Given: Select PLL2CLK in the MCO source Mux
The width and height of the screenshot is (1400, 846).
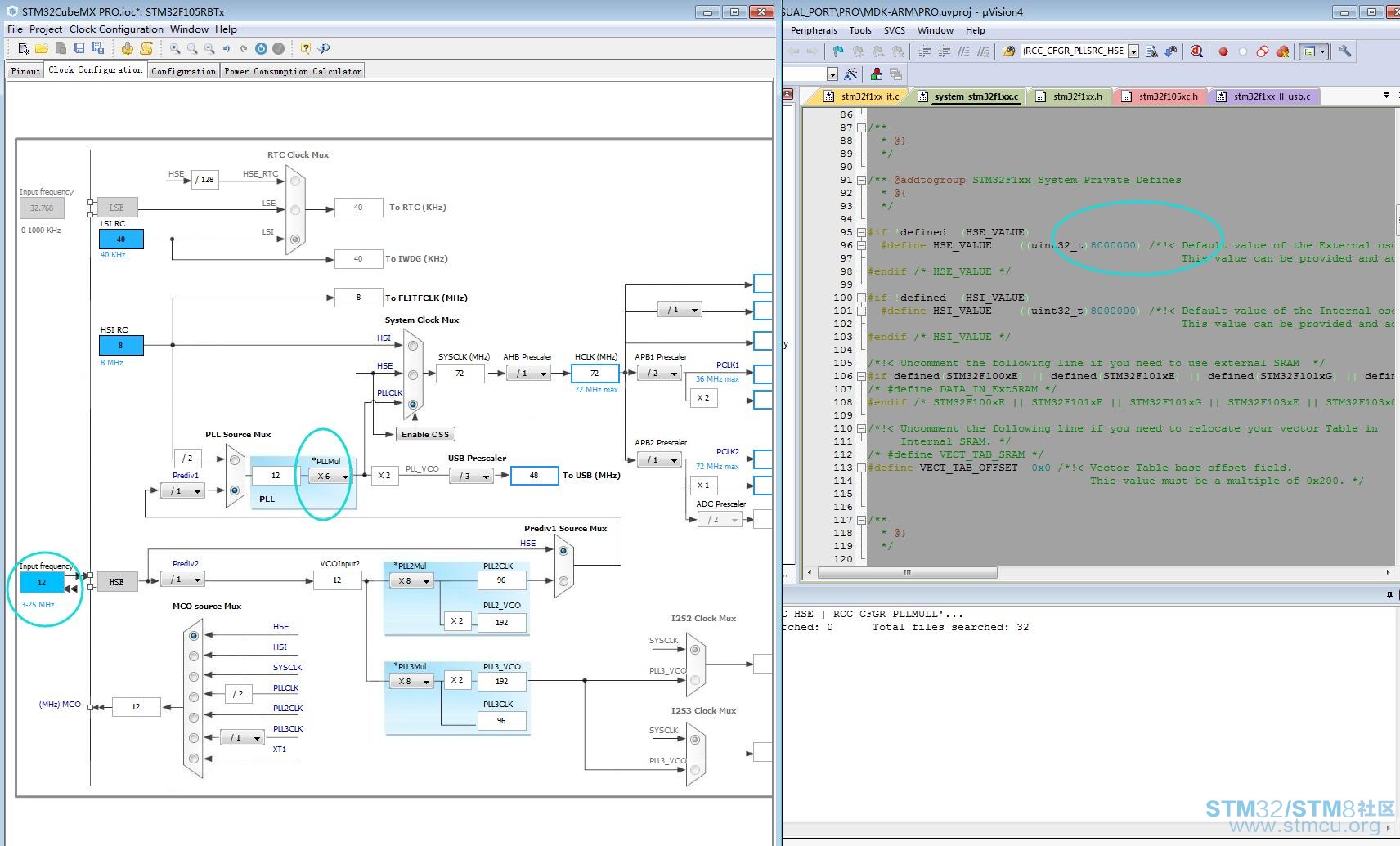Looking at the screenshot, I should [x=194, y=718].
